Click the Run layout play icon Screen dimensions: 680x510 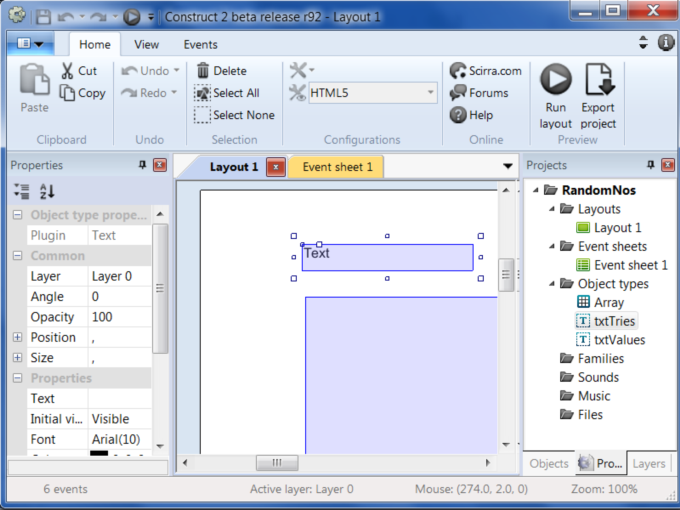[x=556, y=80]
